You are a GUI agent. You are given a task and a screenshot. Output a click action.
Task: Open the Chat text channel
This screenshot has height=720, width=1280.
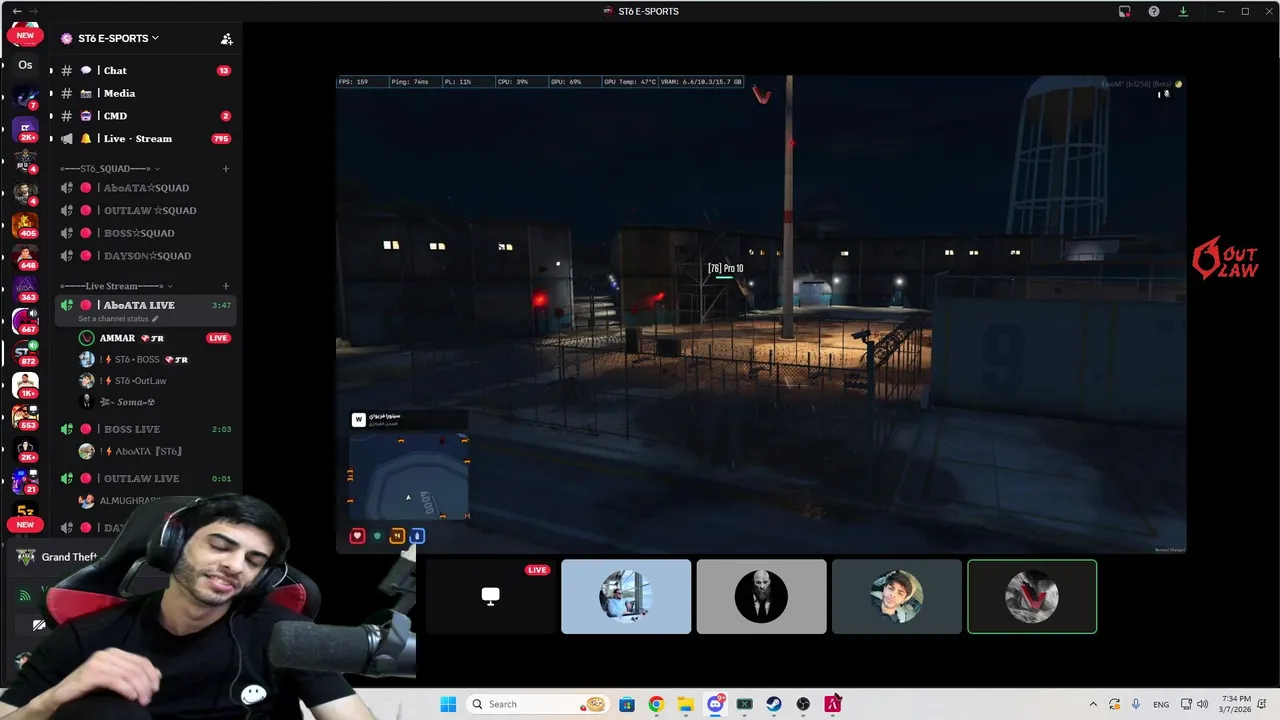[145, 71]
